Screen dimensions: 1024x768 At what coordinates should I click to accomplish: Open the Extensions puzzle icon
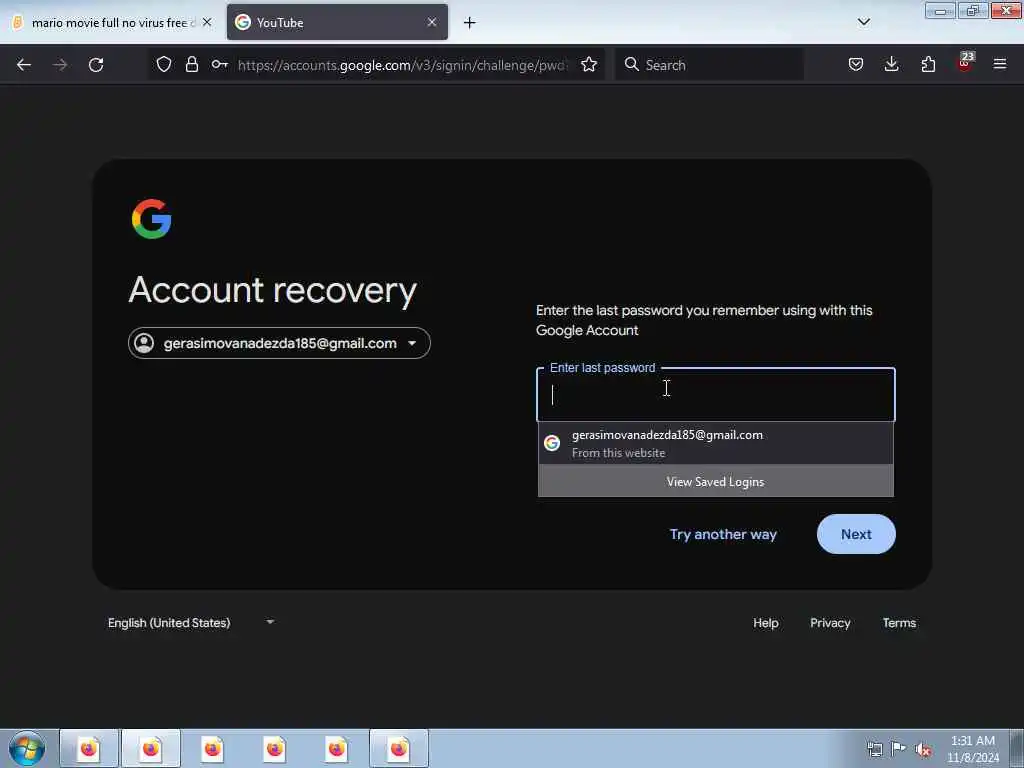[928, 64]
